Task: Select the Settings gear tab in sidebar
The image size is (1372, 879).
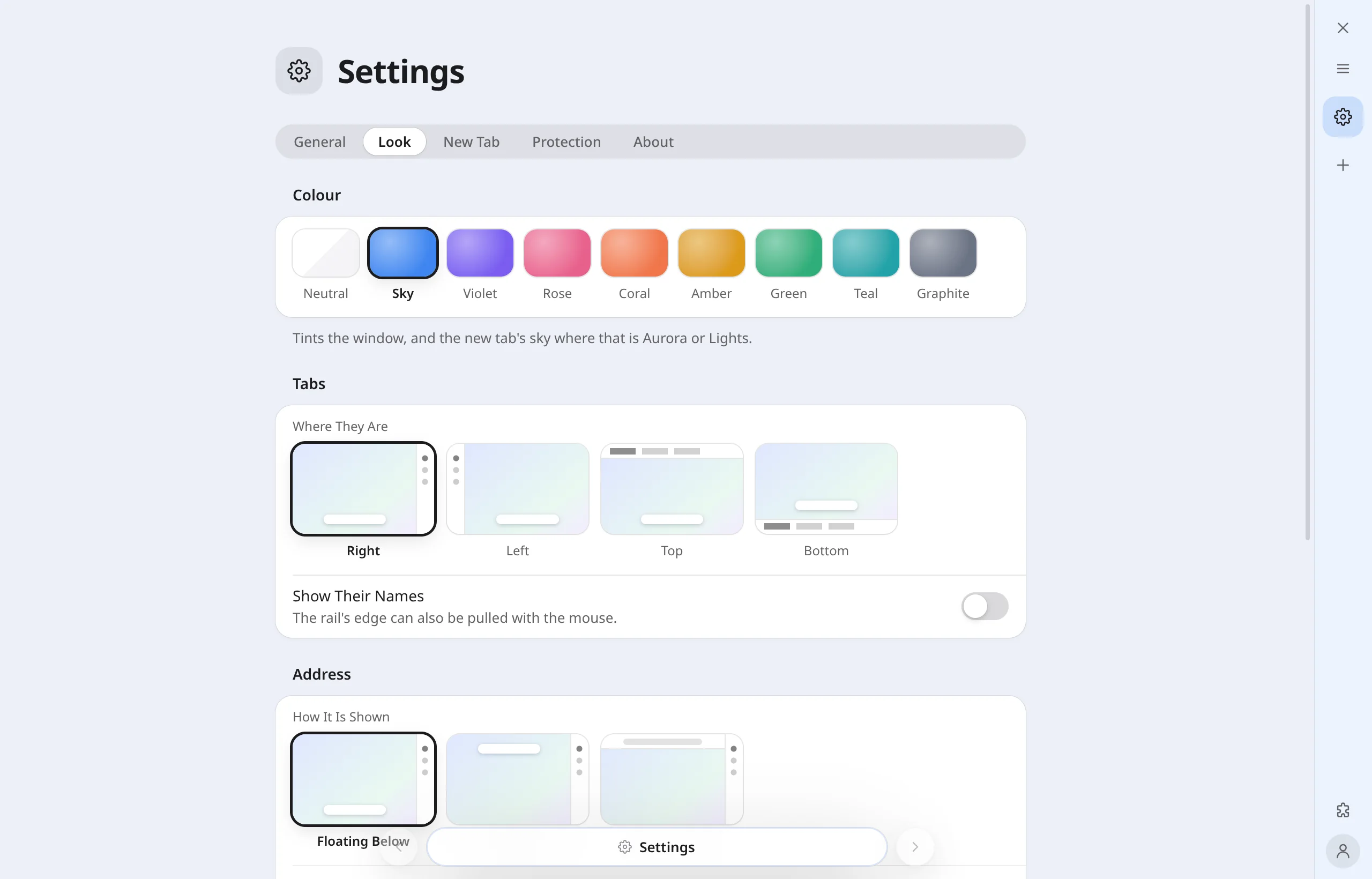Action: pos(1343,117)
